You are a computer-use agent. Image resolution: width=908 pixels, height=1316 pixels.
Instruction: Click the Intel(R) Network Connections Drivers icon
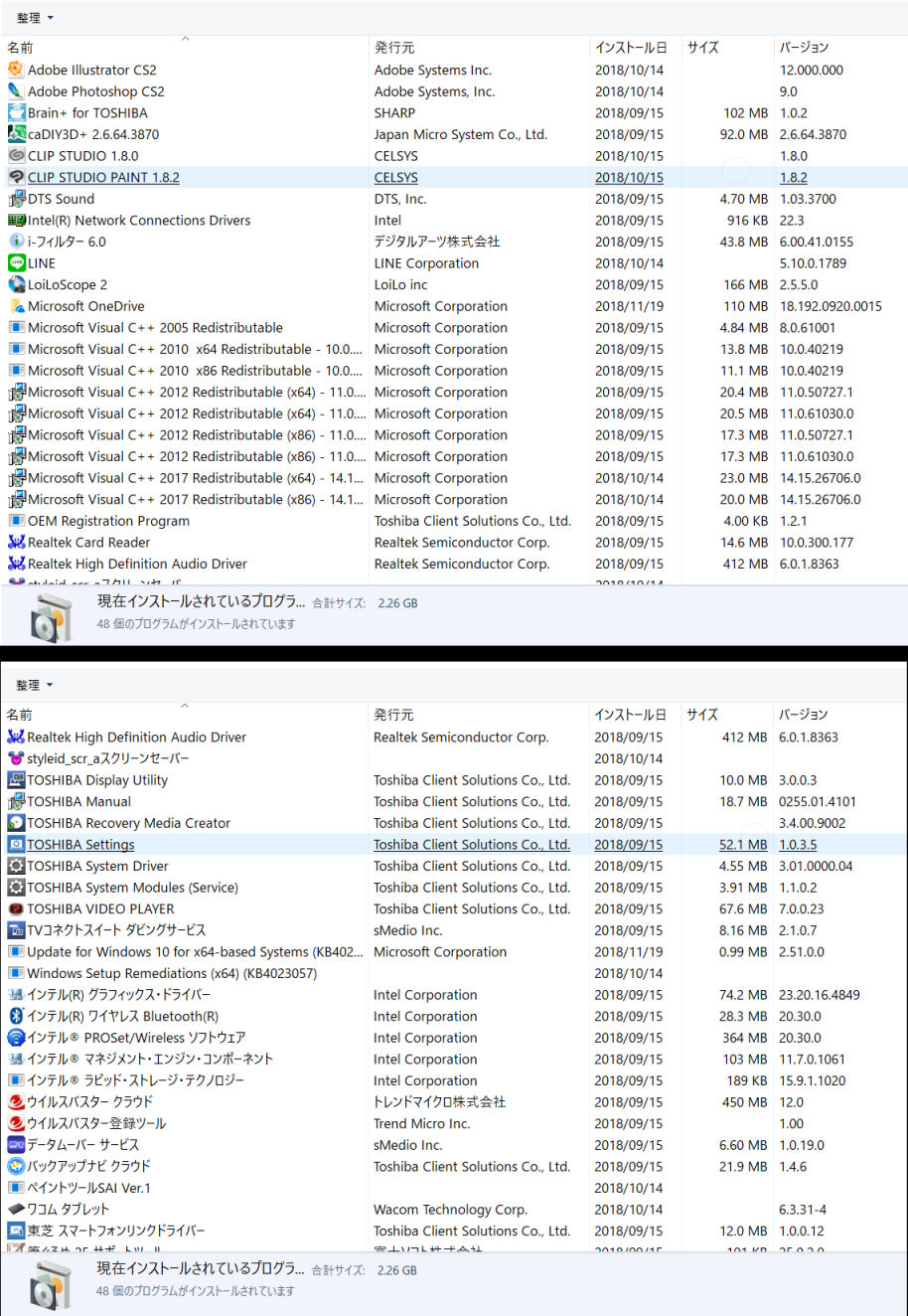16,221
